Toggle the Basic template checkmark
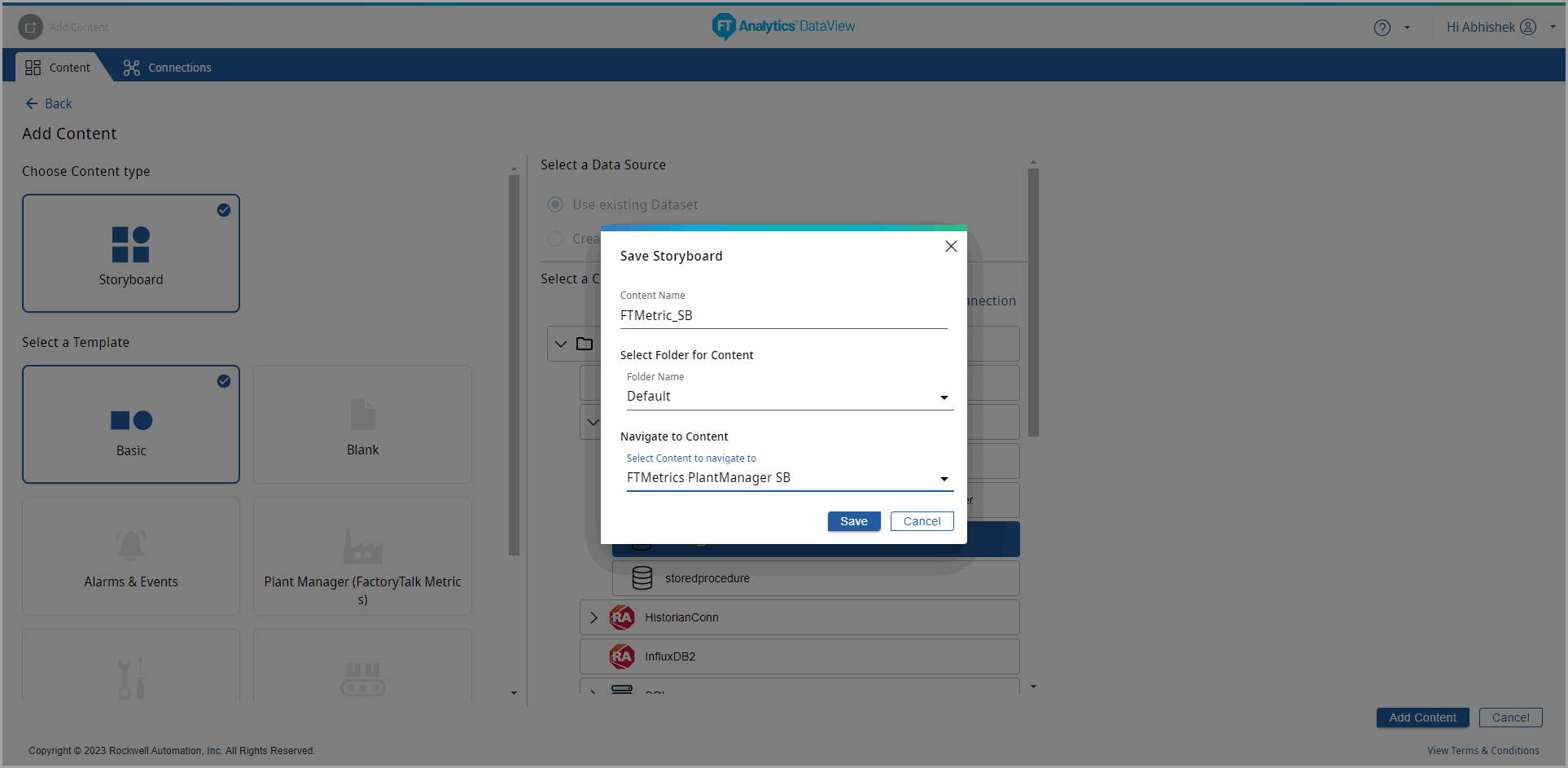 (x=224, y=381)
